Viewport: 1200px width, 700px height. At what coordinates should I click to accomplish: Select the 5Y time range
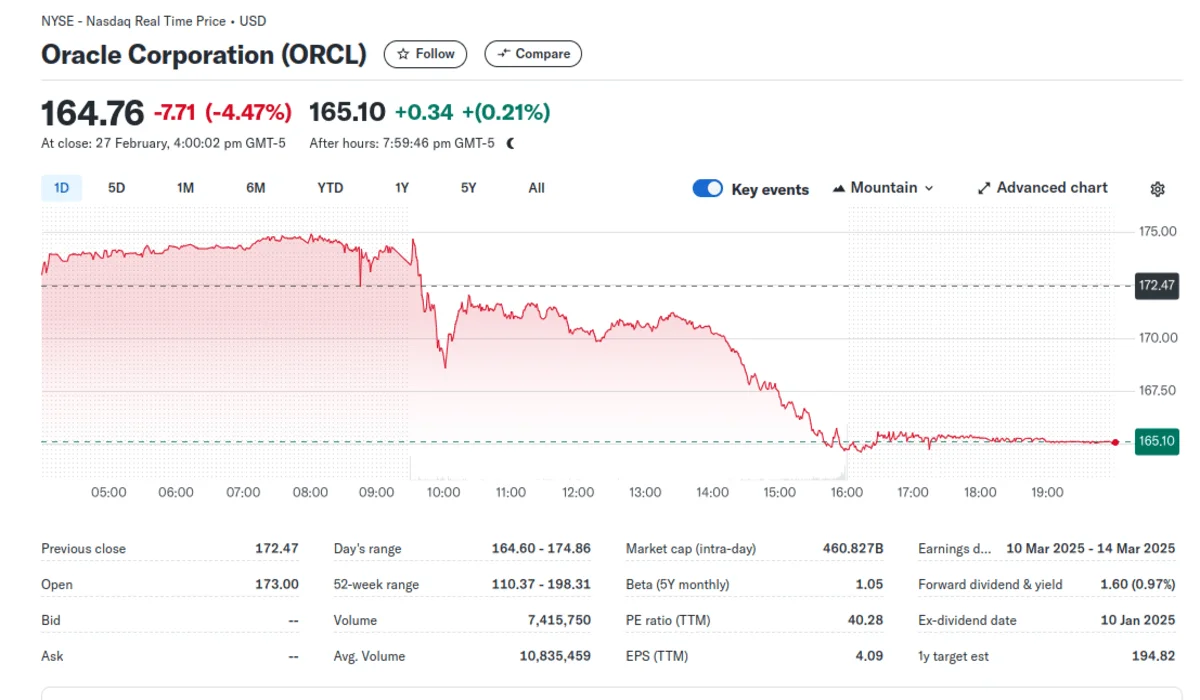coord(468,188)
